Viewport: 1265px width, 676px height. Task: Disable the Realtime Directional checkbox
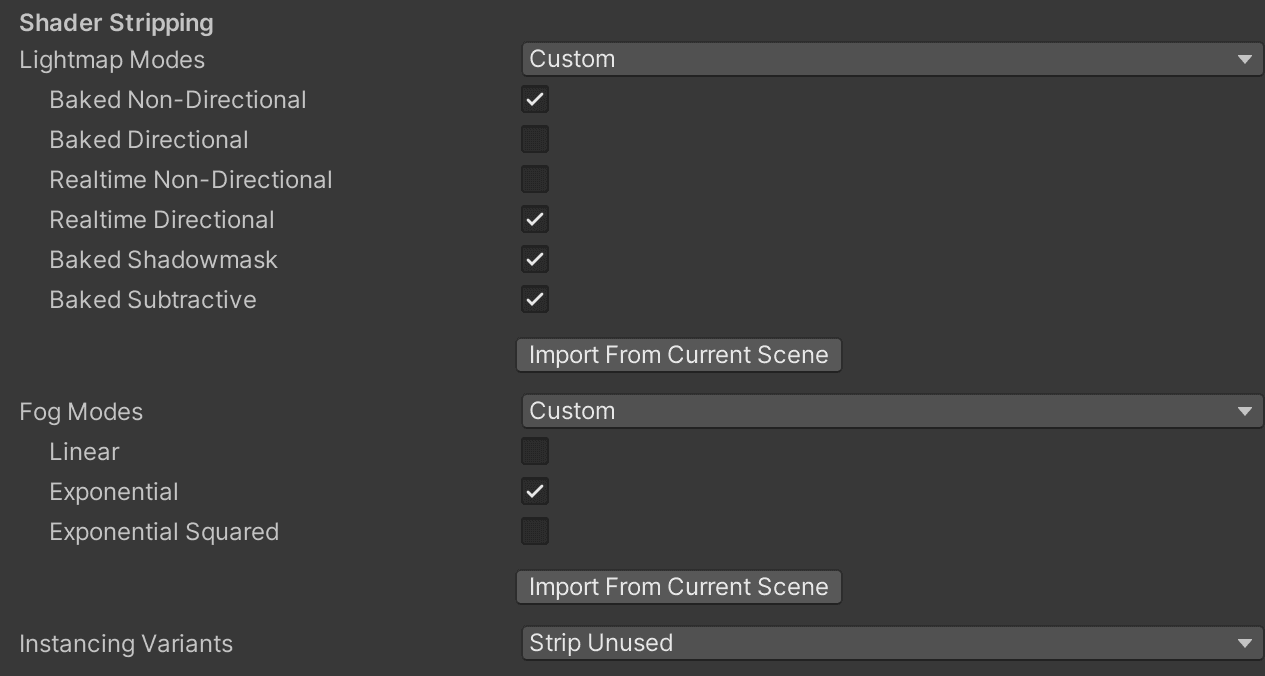pyautogui.click(x=534, y=219)
